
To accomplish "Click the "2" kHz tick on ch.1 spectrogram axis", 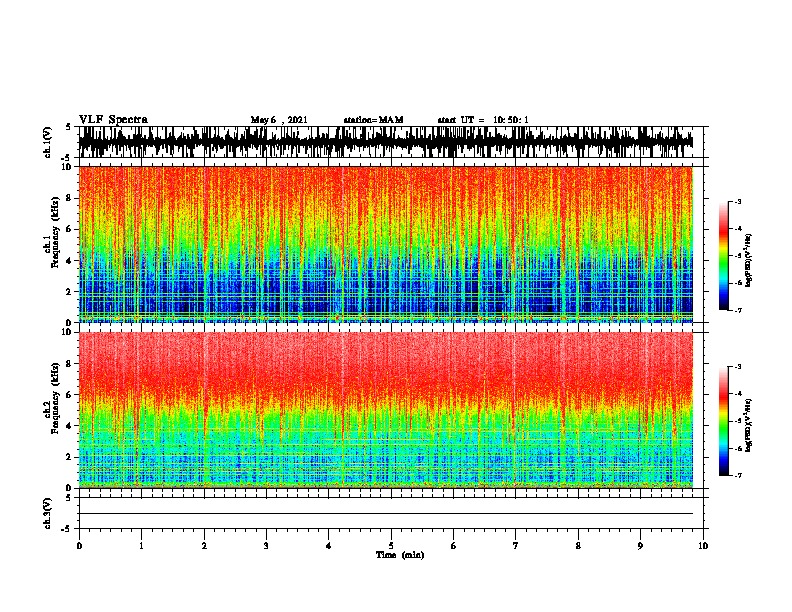I will [x=70, y=291].
